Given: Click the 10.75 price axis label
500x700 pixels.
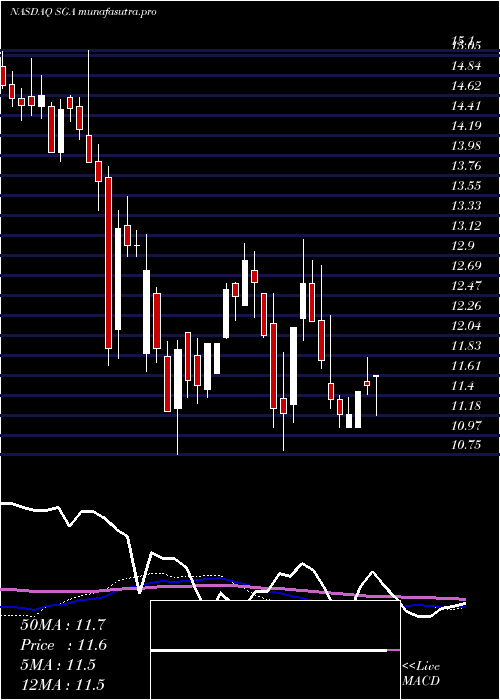Looking at the screenshot, I should point(466,445).
